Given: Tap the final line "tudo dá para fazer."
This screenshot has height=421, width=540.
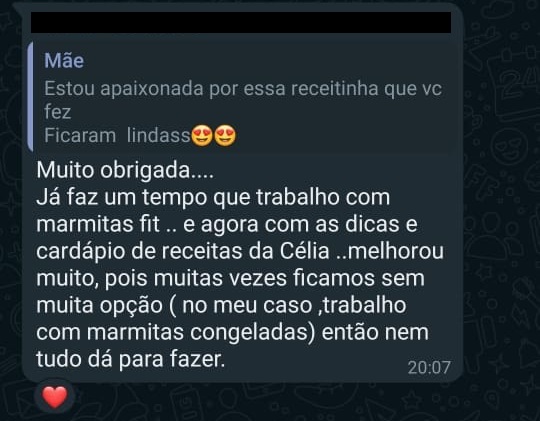Looking at the screenshot, I should 131,359.
